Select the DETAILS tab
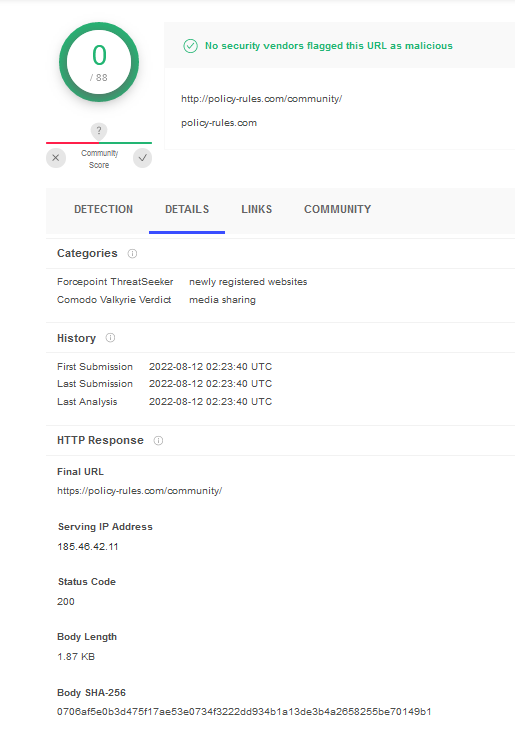The image size is (515, 732). point(187,209)
